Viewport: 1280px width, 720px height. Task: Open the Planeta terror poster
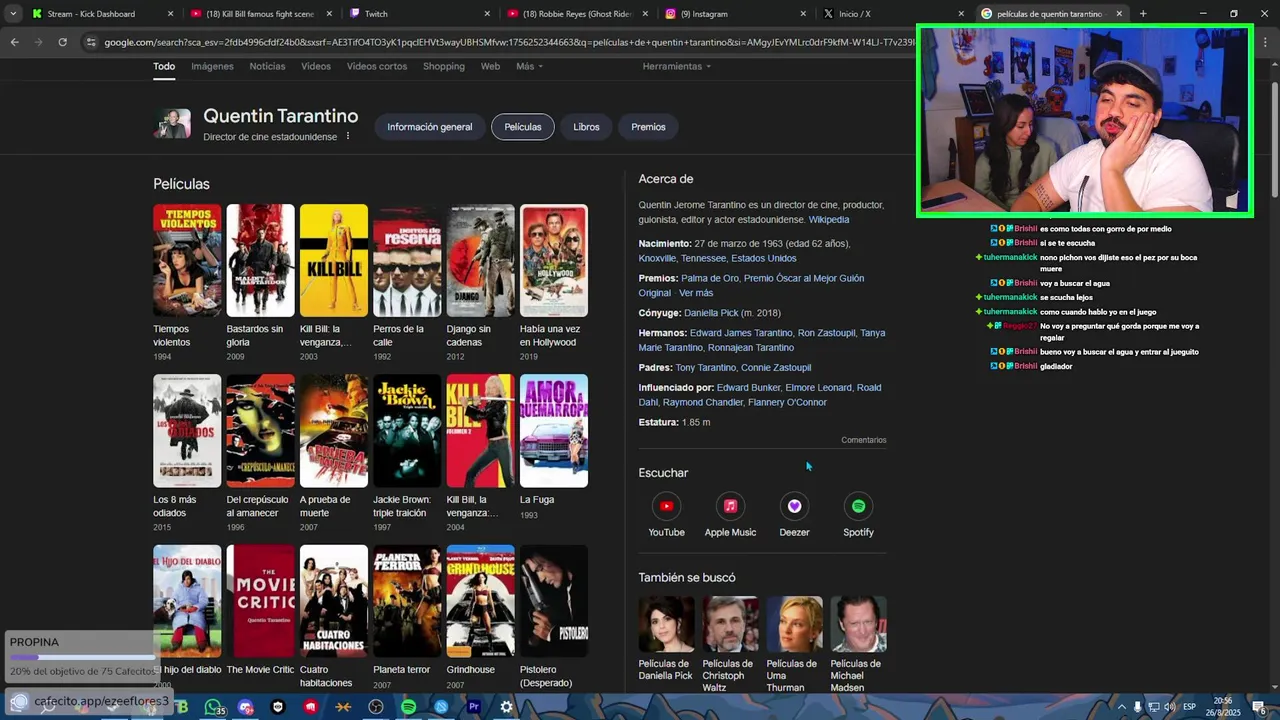407,601
